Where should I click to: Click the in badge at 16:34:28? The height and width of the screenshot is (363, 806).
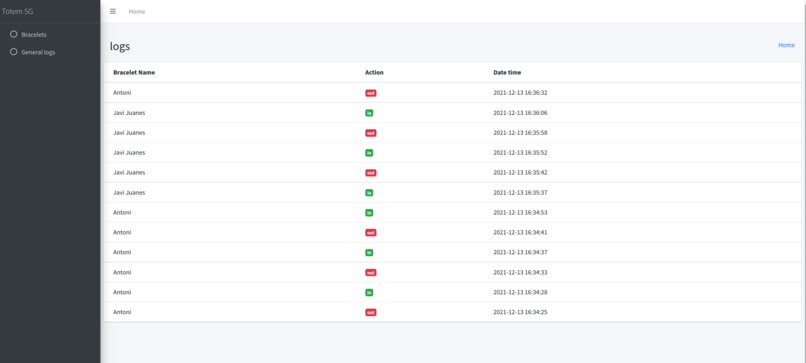point(369,293)
